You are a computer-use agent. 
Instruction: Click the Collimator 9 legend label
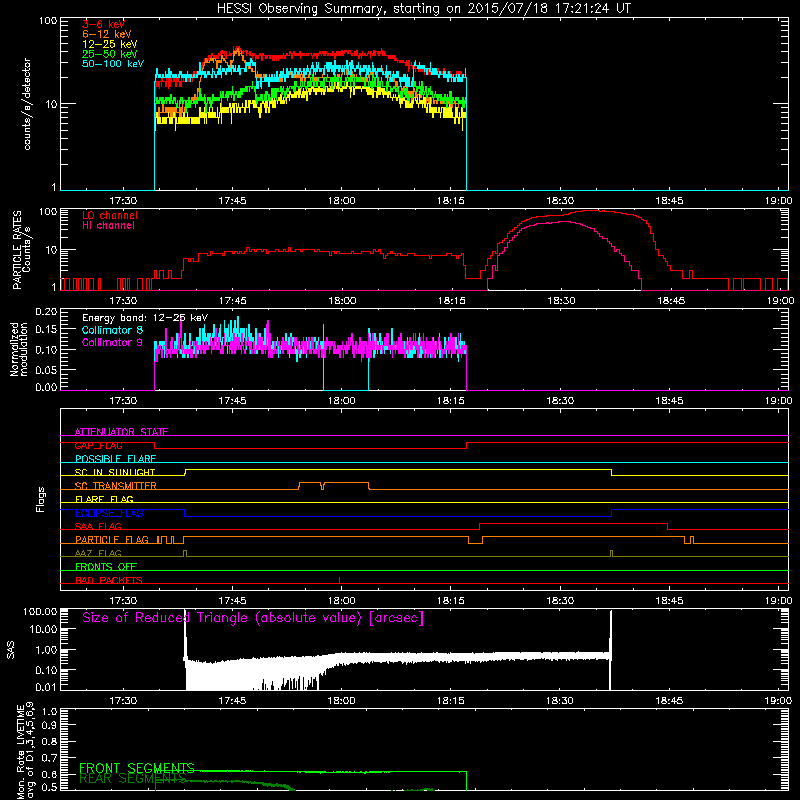pyautogui.click(x=112, y=342)
